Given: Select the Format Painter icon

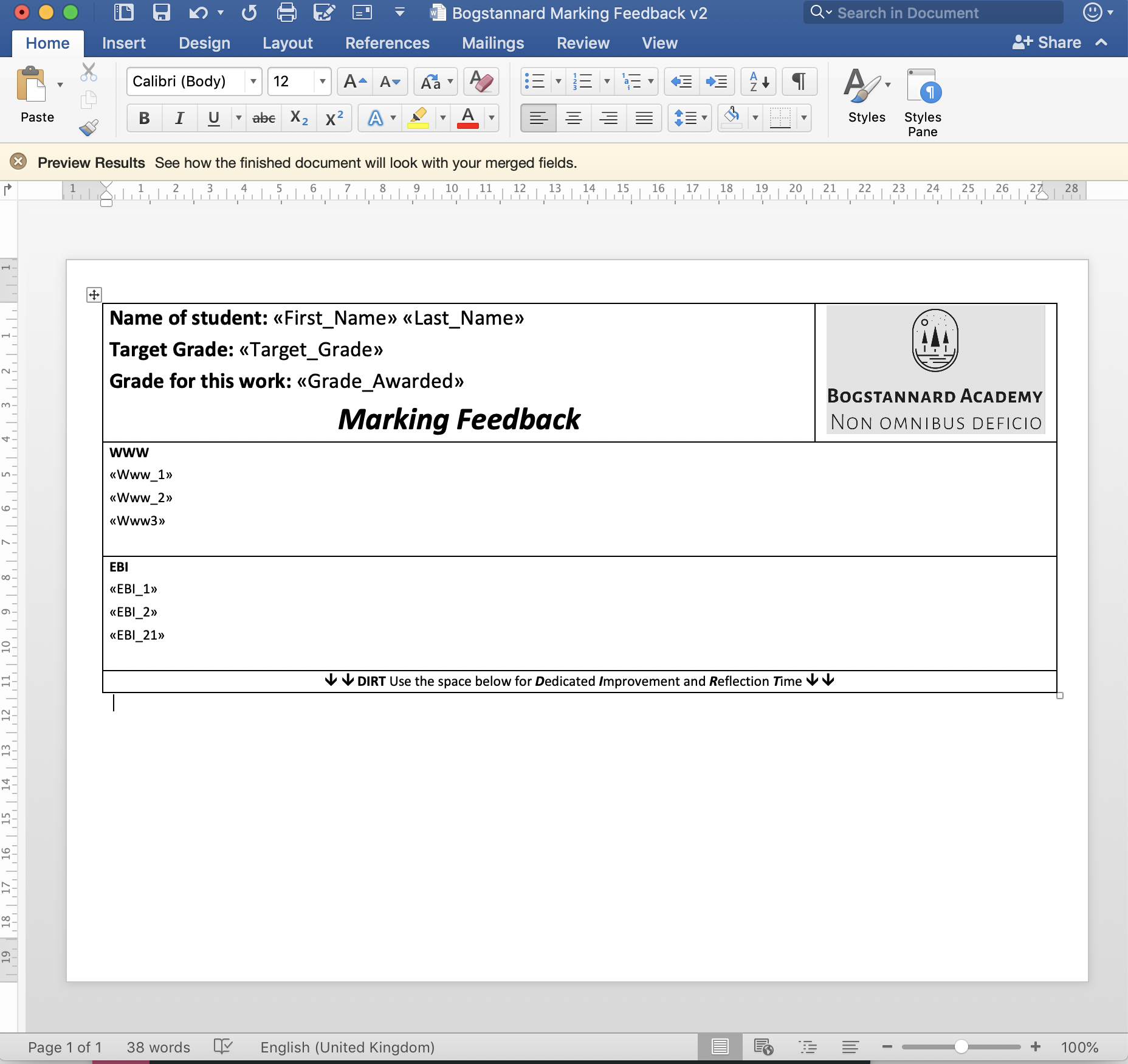Looking at the screenshot, I should [89, 128].
